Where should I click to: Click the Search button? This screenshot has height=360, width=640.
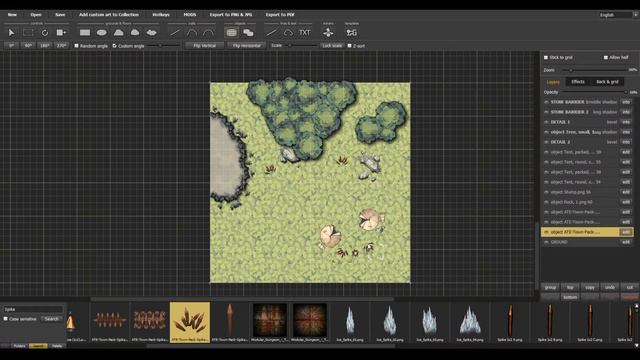point(51,319)
